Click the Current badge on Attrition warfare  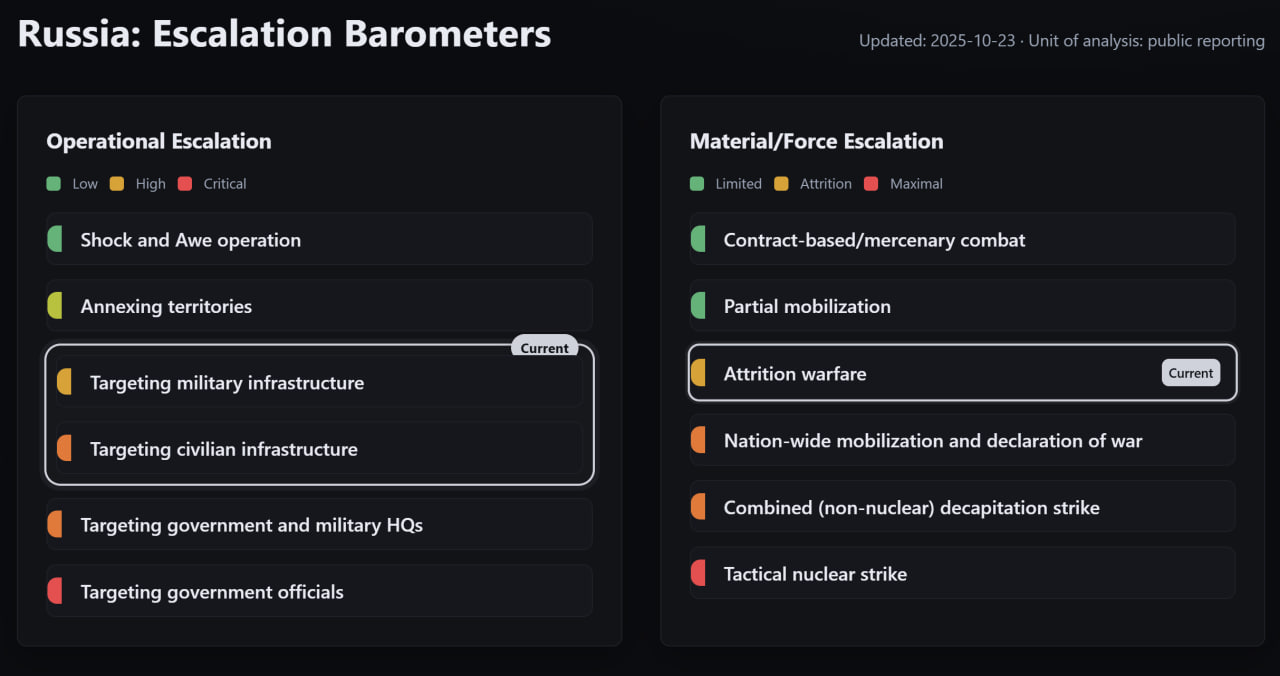pyautogui.click(x=1190, y=373)
